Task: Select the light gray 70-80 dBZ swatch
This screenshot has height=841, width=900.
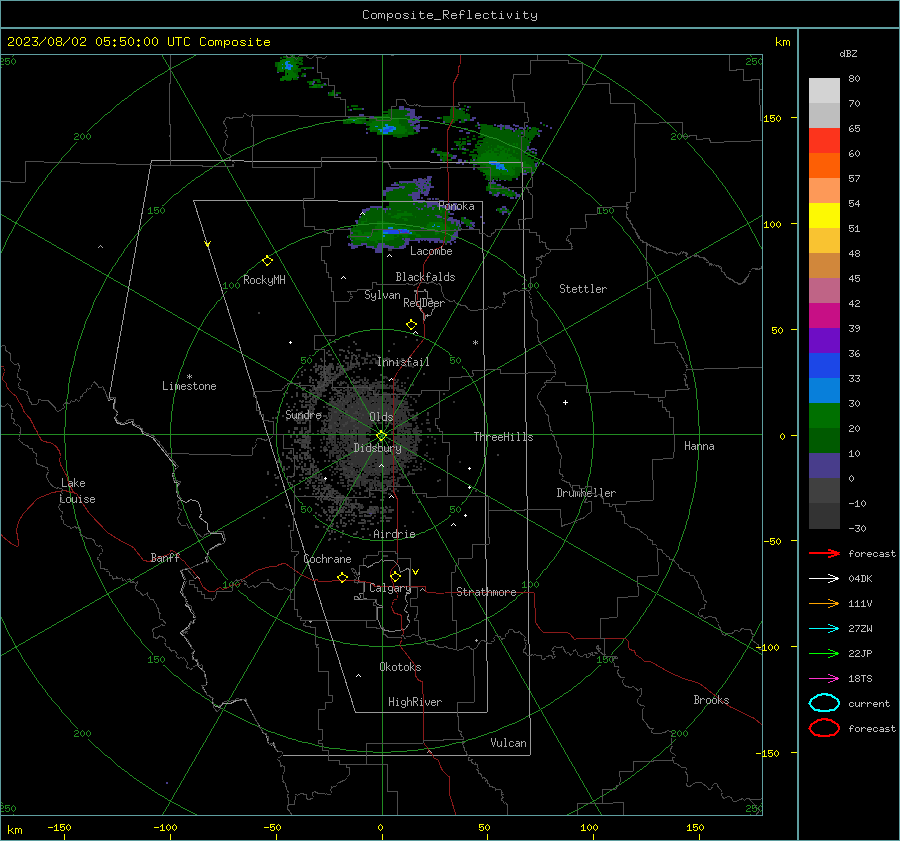Action: pyautogui.click(x=824, y=91)
